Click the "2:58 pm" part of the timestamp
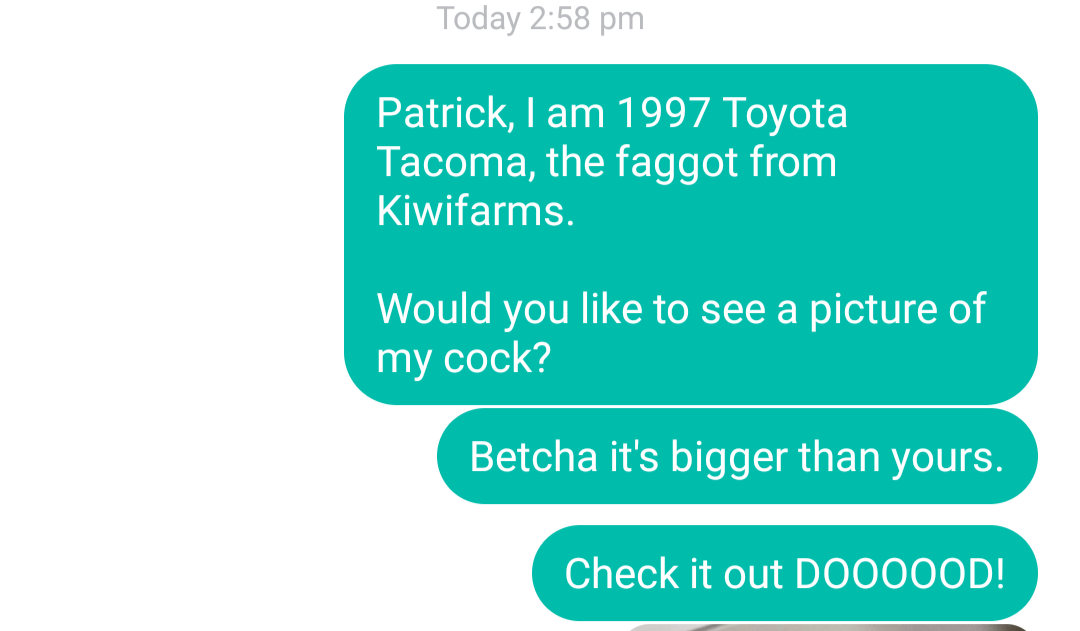The width and height of the screenshot is (1080, 631). (587, 19)
